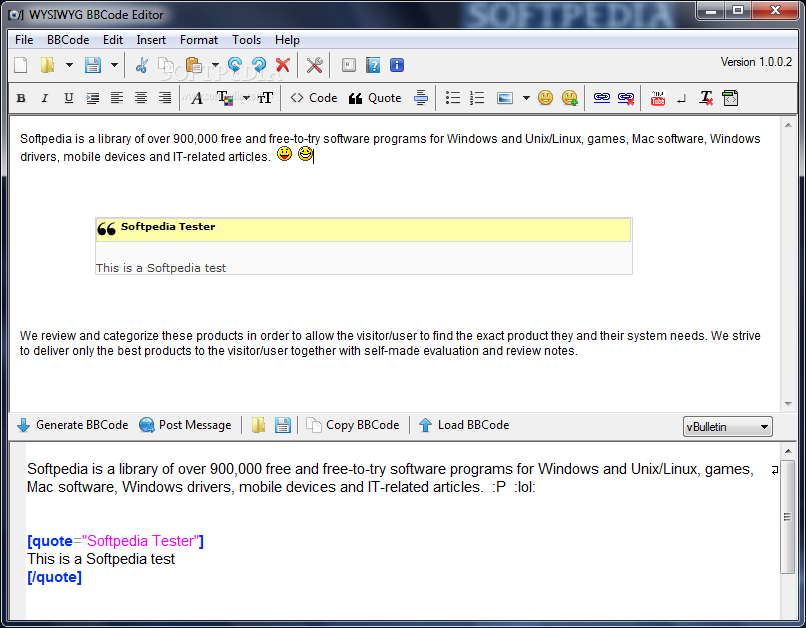Open the Tools menu

pyautogui.click(x=246, y=40)
